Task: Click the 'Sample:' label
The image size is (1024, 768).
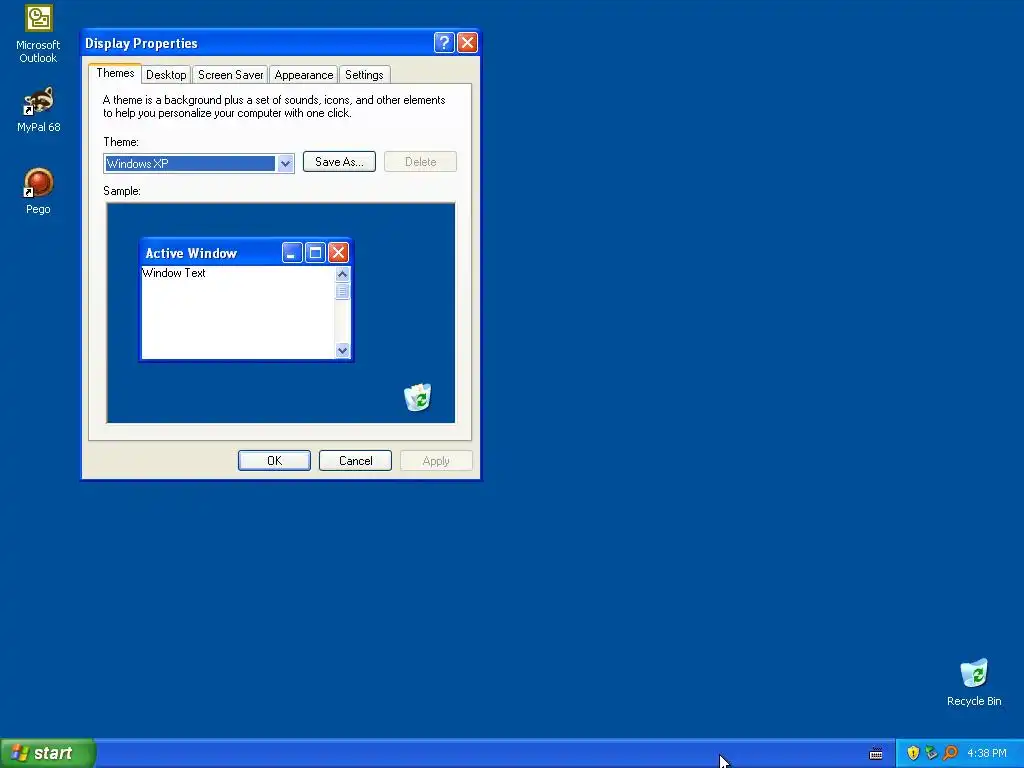Action: click(121, 191)
